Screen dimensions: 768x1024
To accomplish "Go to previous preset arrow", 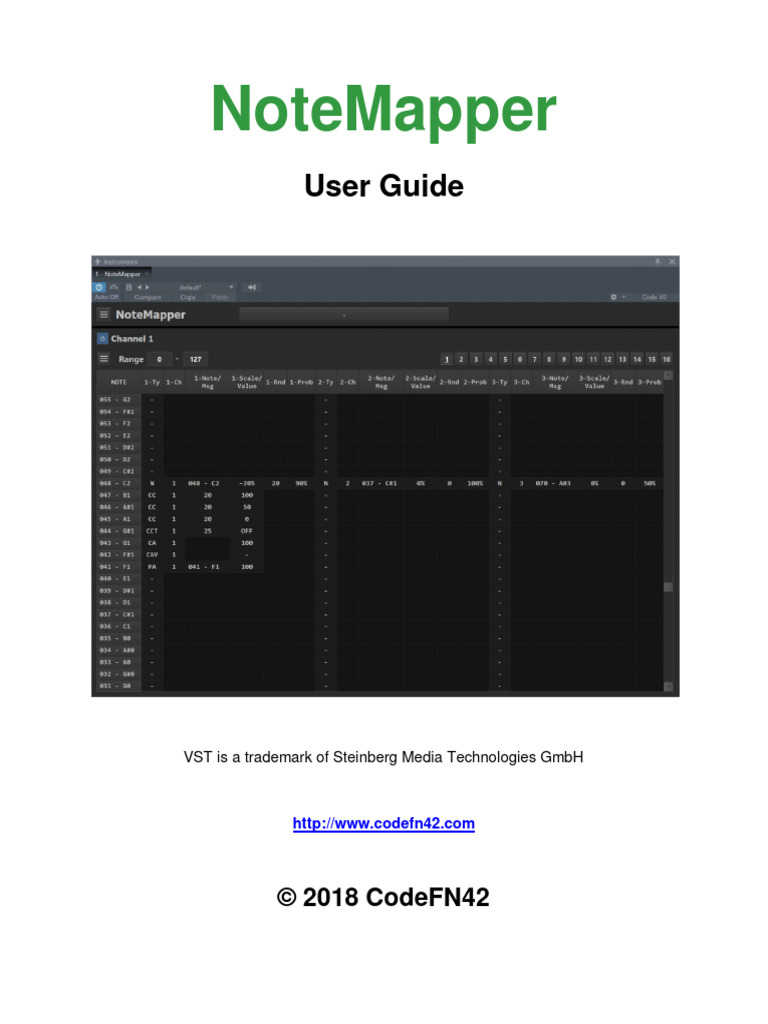I will click(139, 287).
